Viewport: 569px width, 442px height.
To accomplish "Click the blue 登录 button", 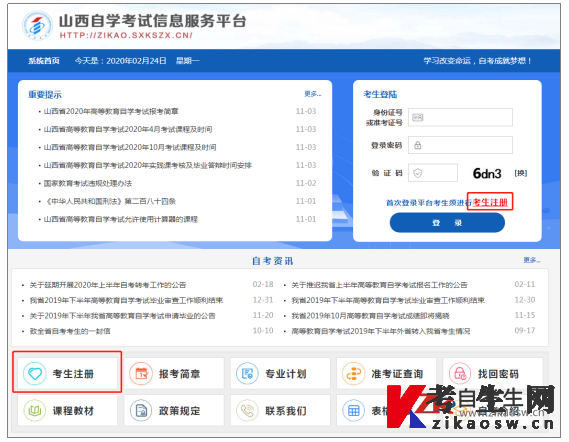I will pyautogui.click(x=447, y=222).
